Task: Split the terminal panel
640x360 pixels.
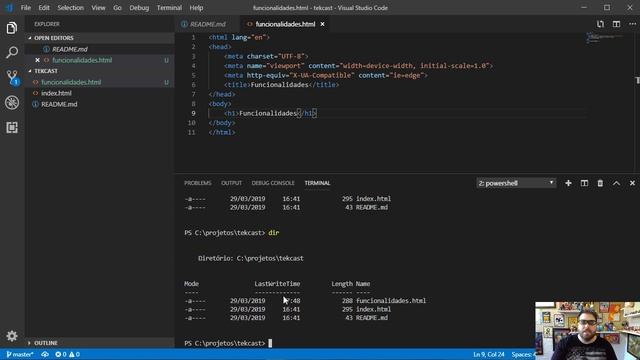Action: (584, 183)
